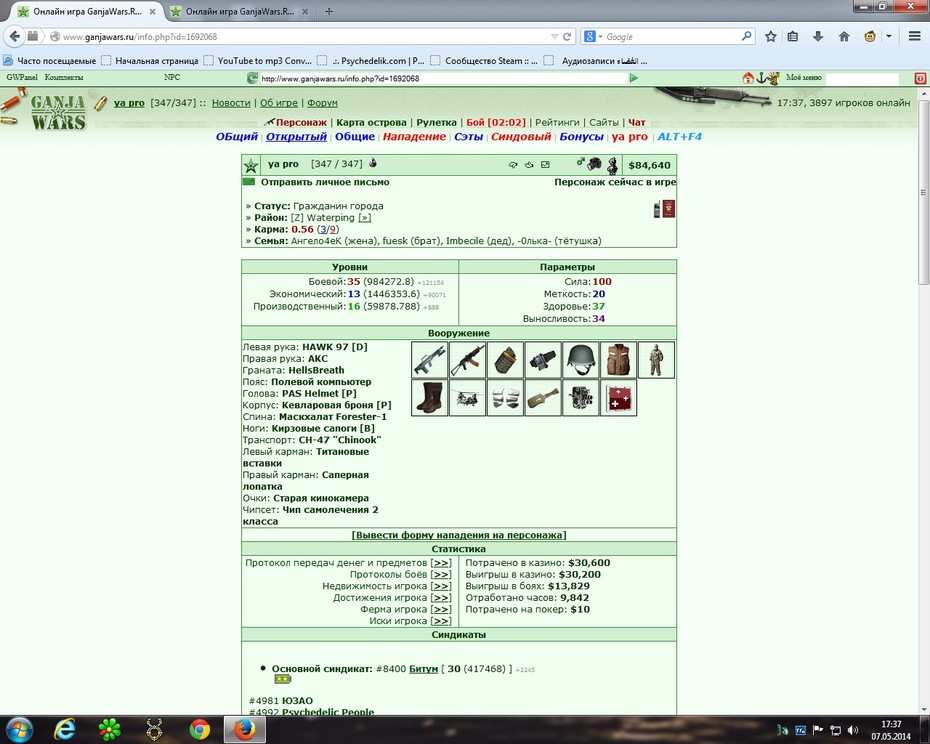Open a new browser tab
Screen dimensions: 930x744
329,11
